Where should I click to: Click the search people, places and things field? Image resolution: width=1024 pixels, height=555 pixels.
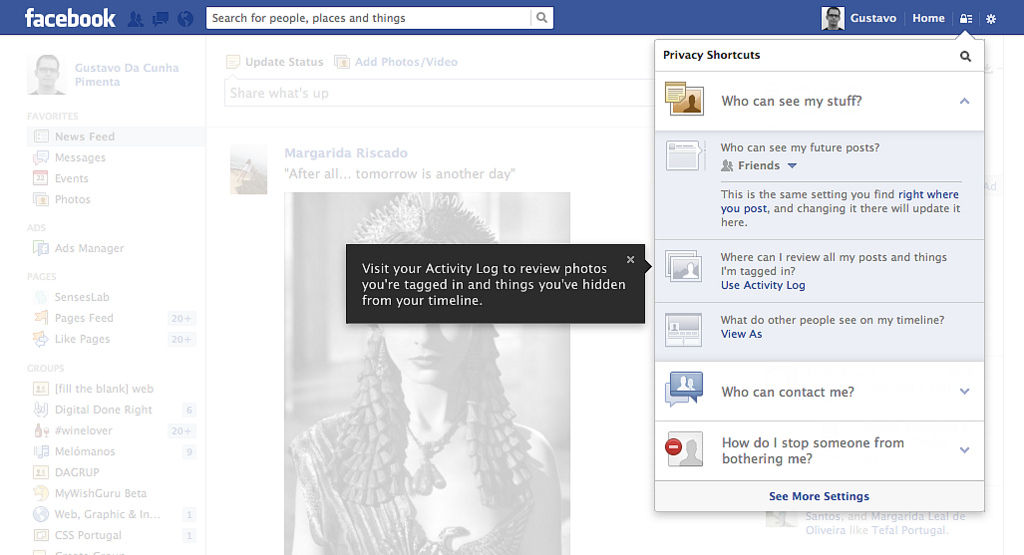tap(369, 18)
